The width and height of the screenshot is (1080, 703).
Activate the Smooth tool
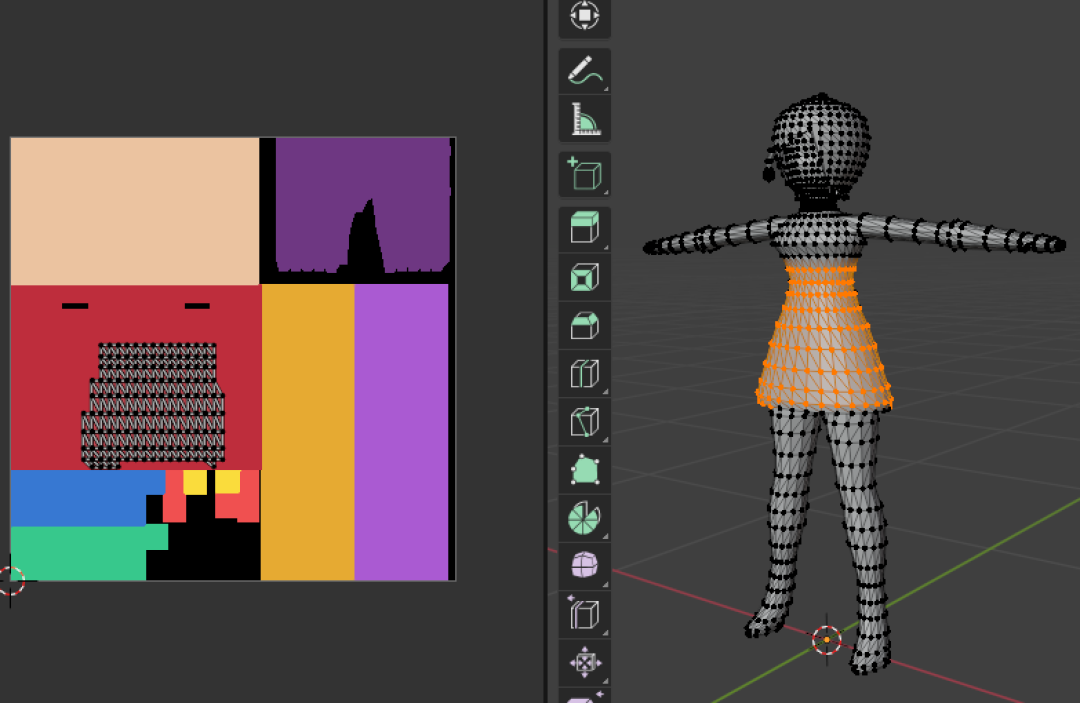coord(584,565)
